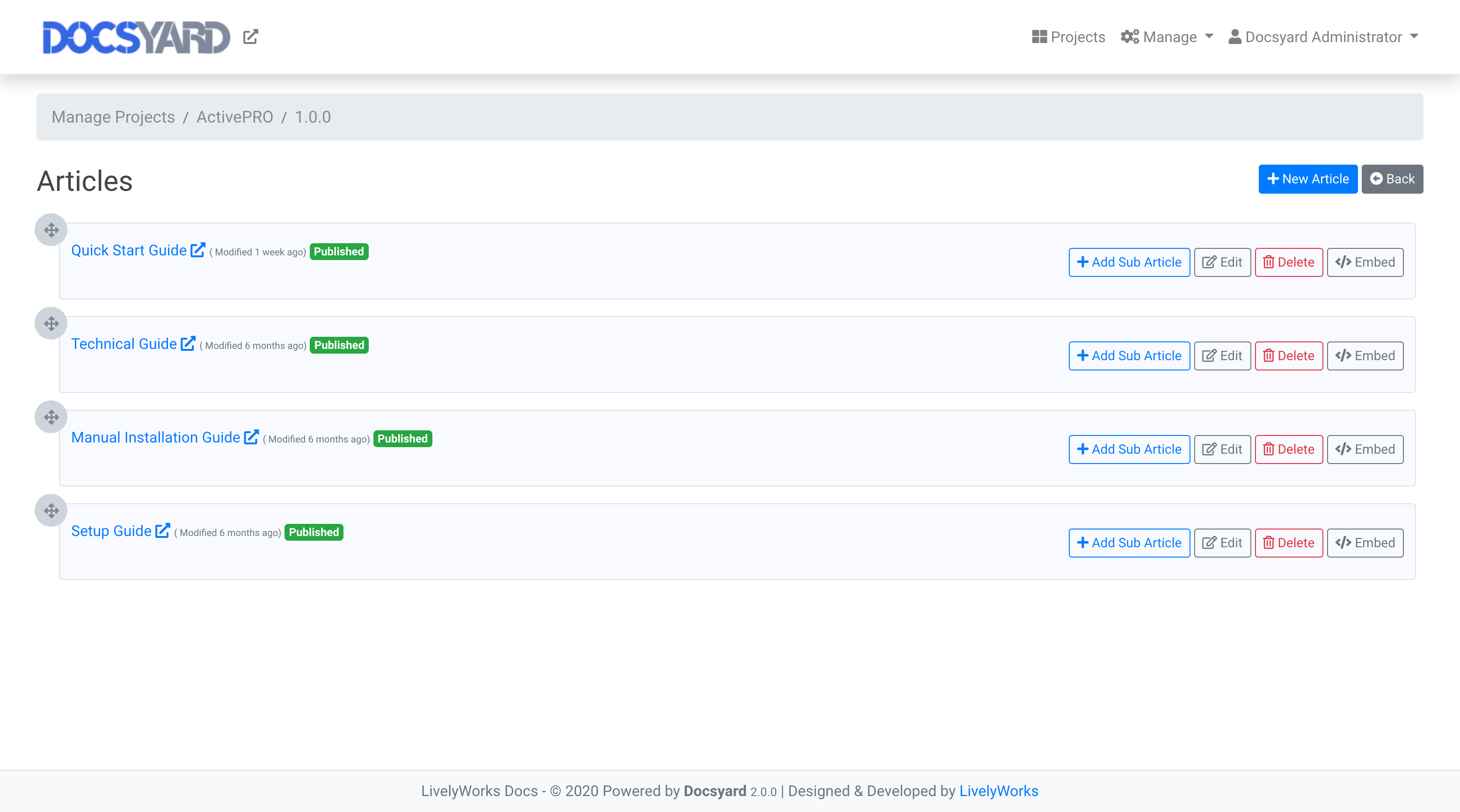Open Quick Start Guide in new tab via its external link icon

point(198,249)
